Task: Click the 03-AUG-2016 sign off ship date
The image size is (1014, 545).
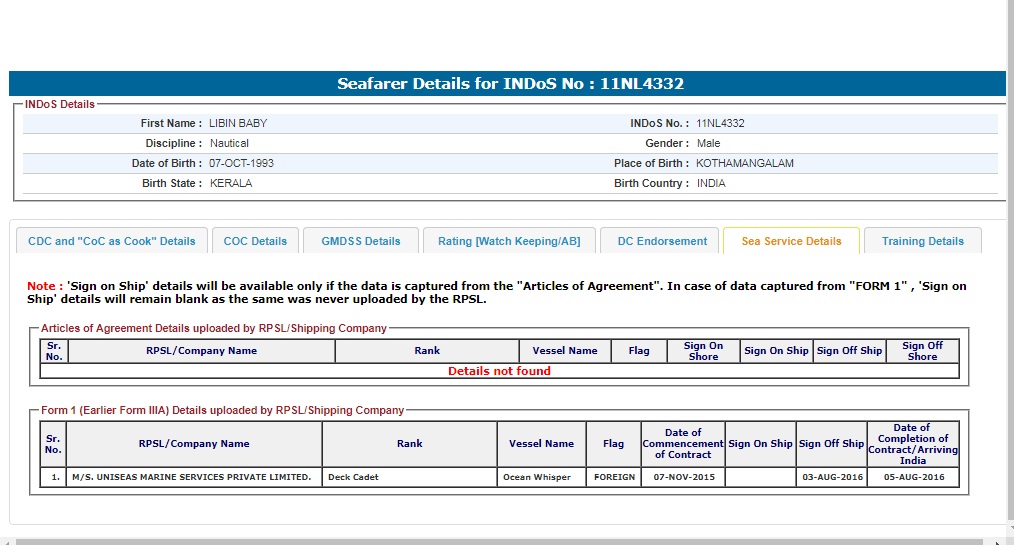Action: [831, 477]
